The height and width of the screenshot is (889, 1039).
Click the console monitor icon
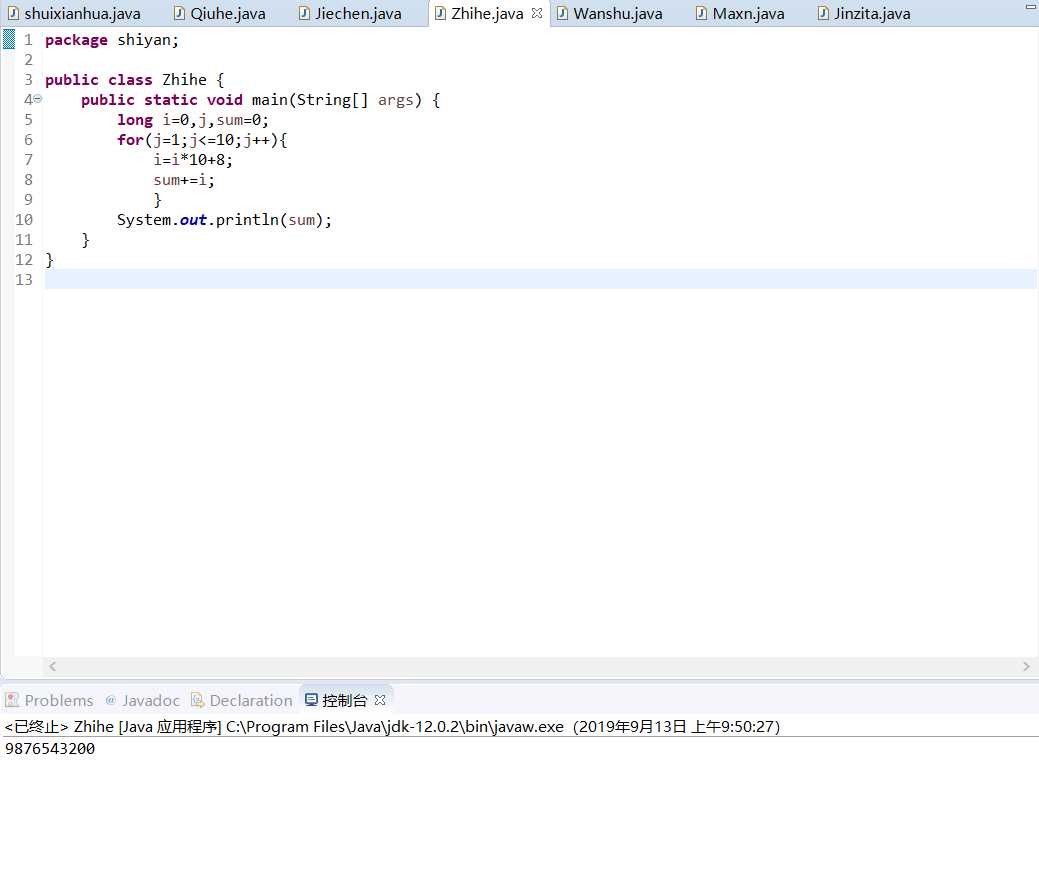coord(311,700)
